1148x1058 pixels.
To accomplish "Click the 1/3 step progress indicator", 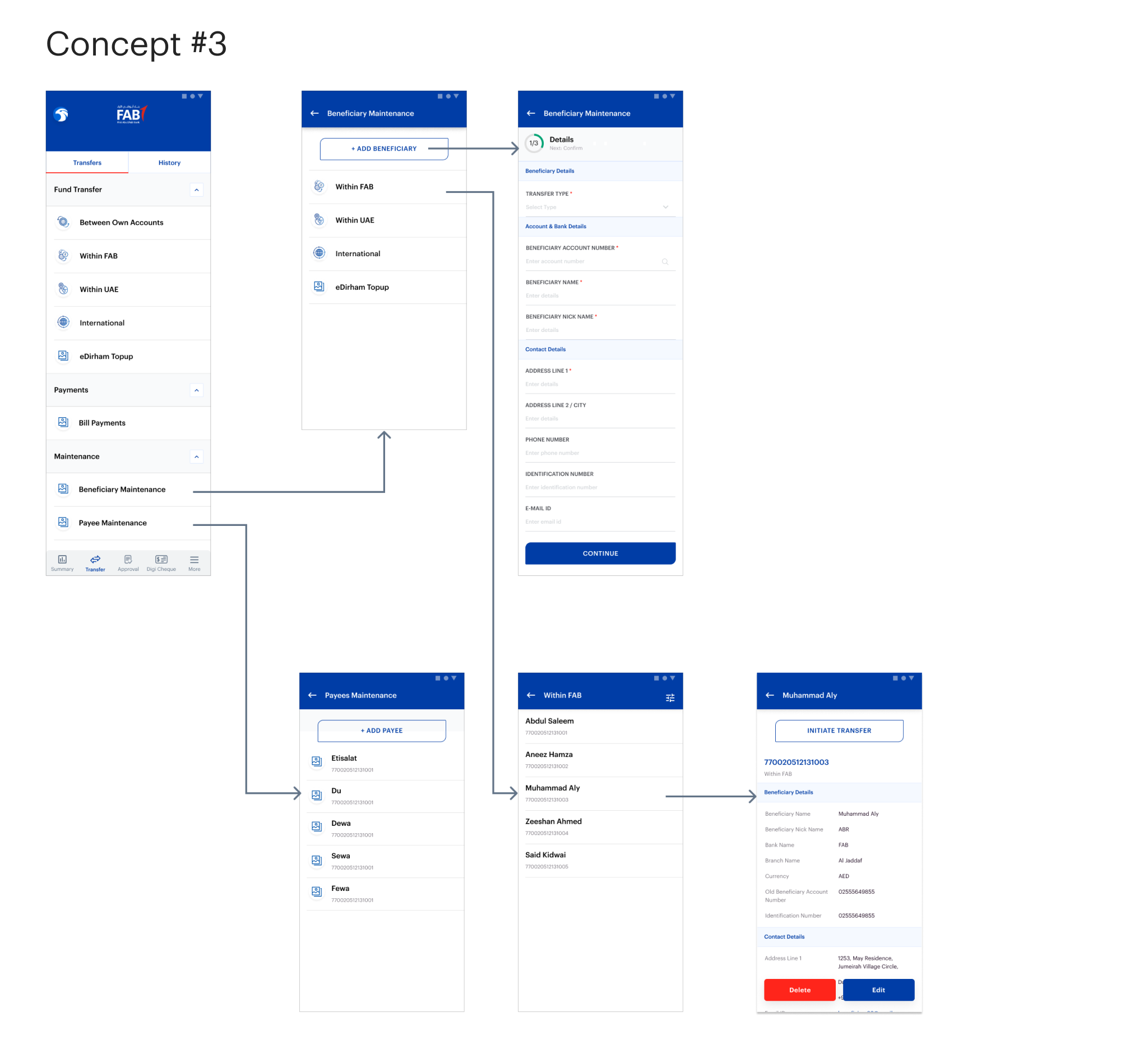I will point(534,144).
